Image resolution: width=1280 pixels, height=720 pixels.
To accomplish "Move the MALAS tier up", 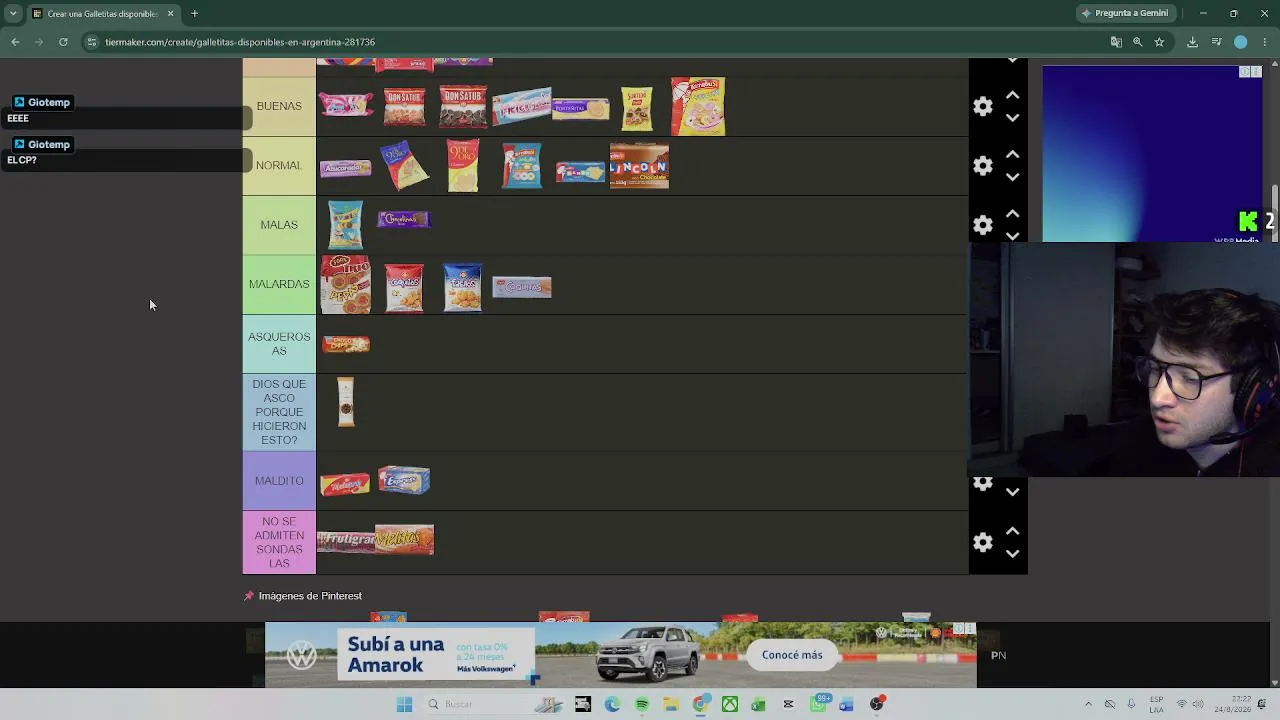I will pyautogui.click(x=1012, y=214).
